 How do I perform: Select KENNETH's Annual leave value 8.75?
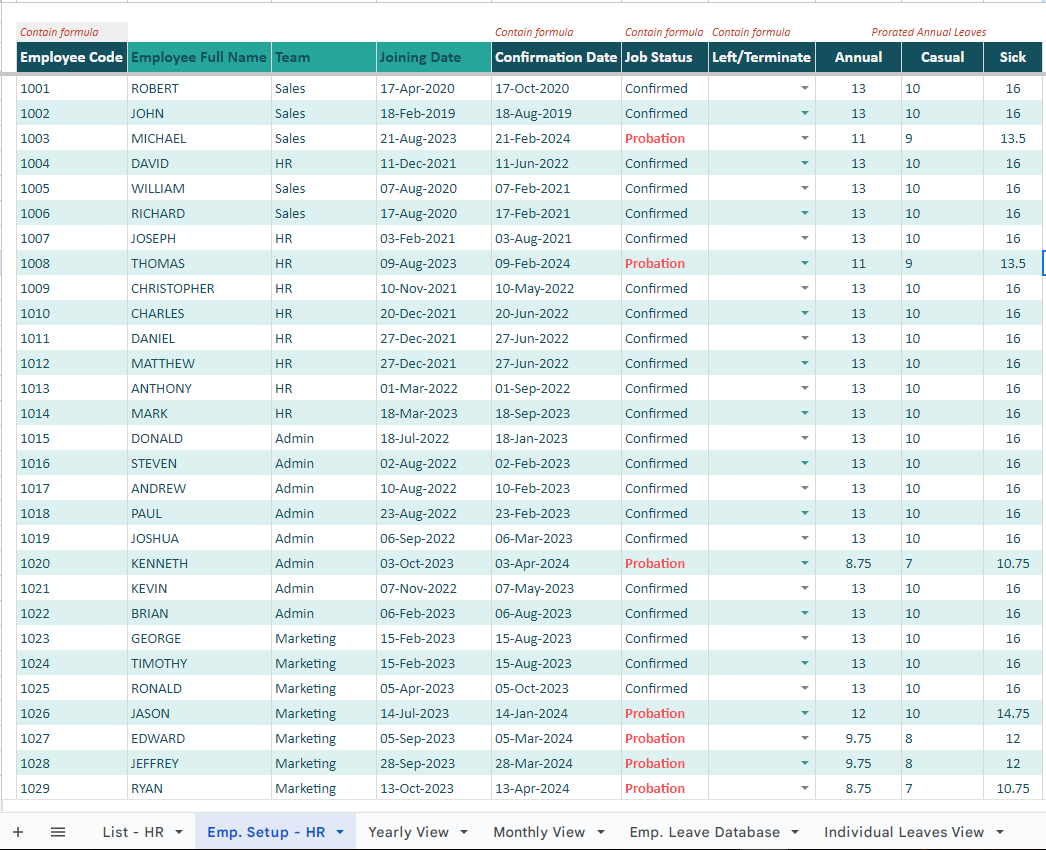[858, 563]
